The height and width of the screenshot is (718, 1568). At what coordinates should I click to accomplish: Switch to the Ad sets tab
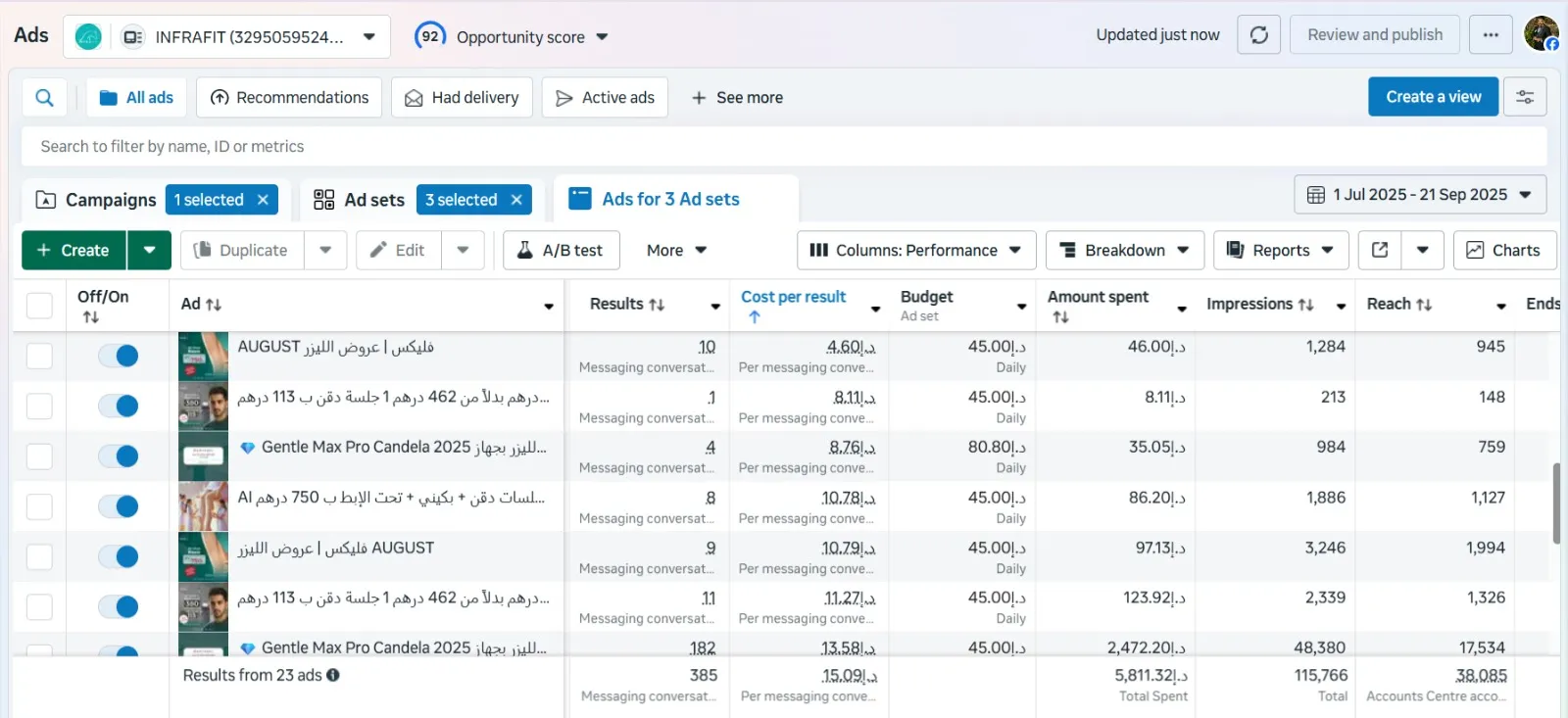point(360,200)
